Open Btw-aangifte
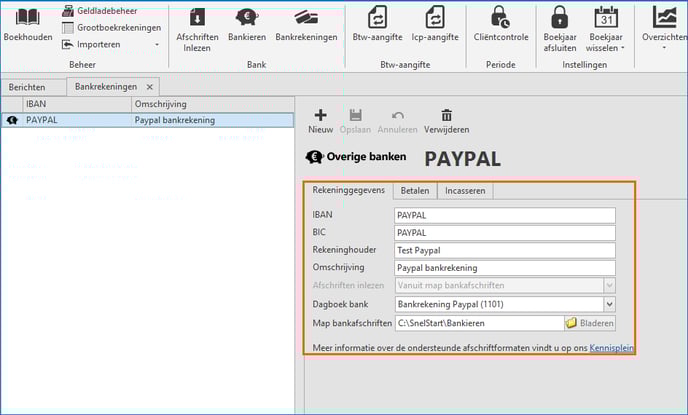The height and width of the screenshot is (415, 688). [x=377, y=25]
